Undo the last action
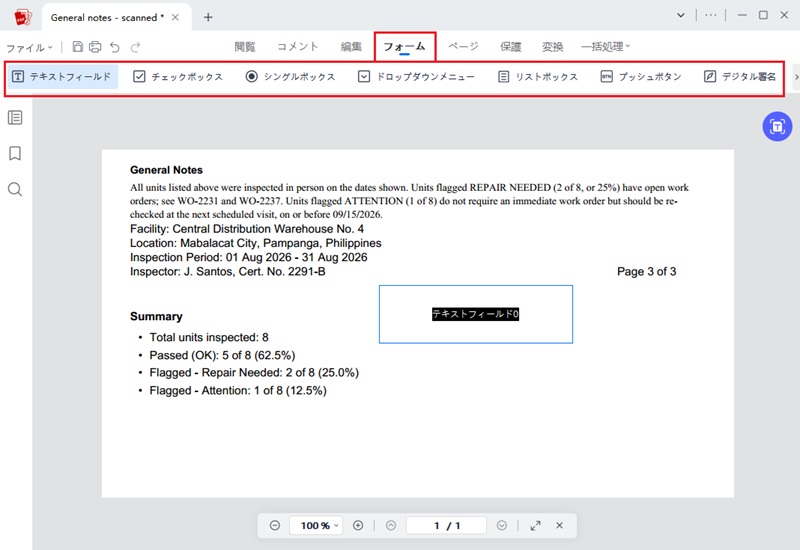800x550 pixels. tap(115, 47)
